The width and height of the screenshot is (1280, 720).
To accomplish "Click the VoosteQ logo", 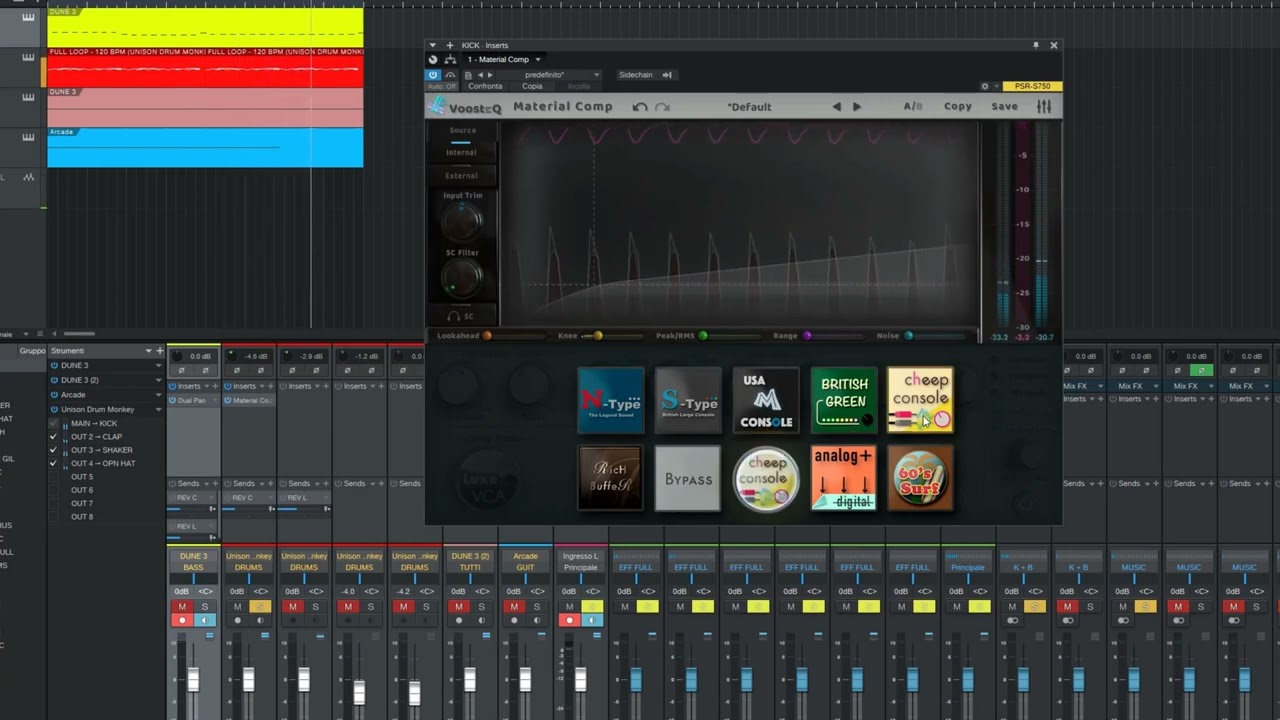I will 466,107.
